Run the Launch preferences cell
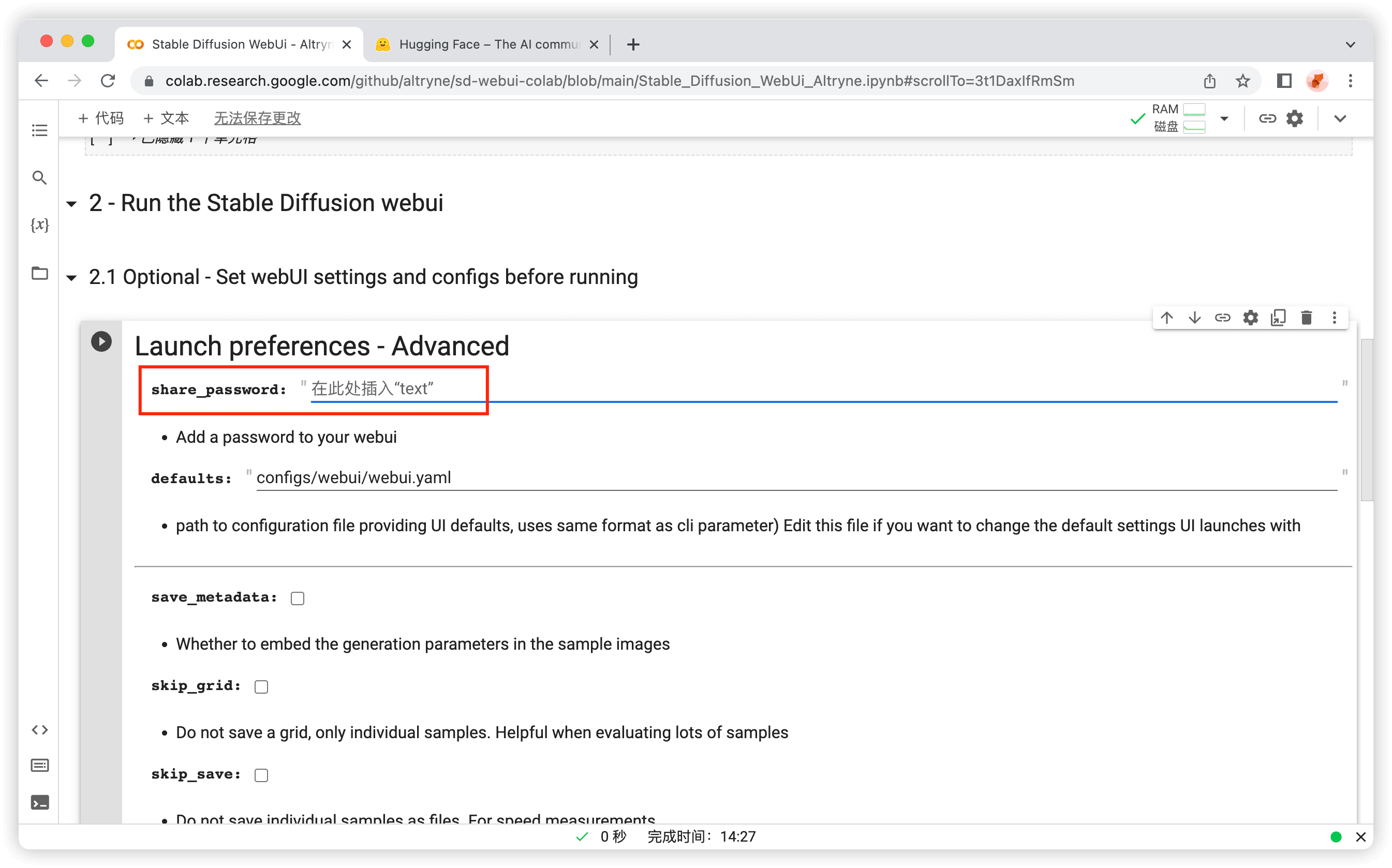Viewport: 1392px width, 868px height. point(101,341)
